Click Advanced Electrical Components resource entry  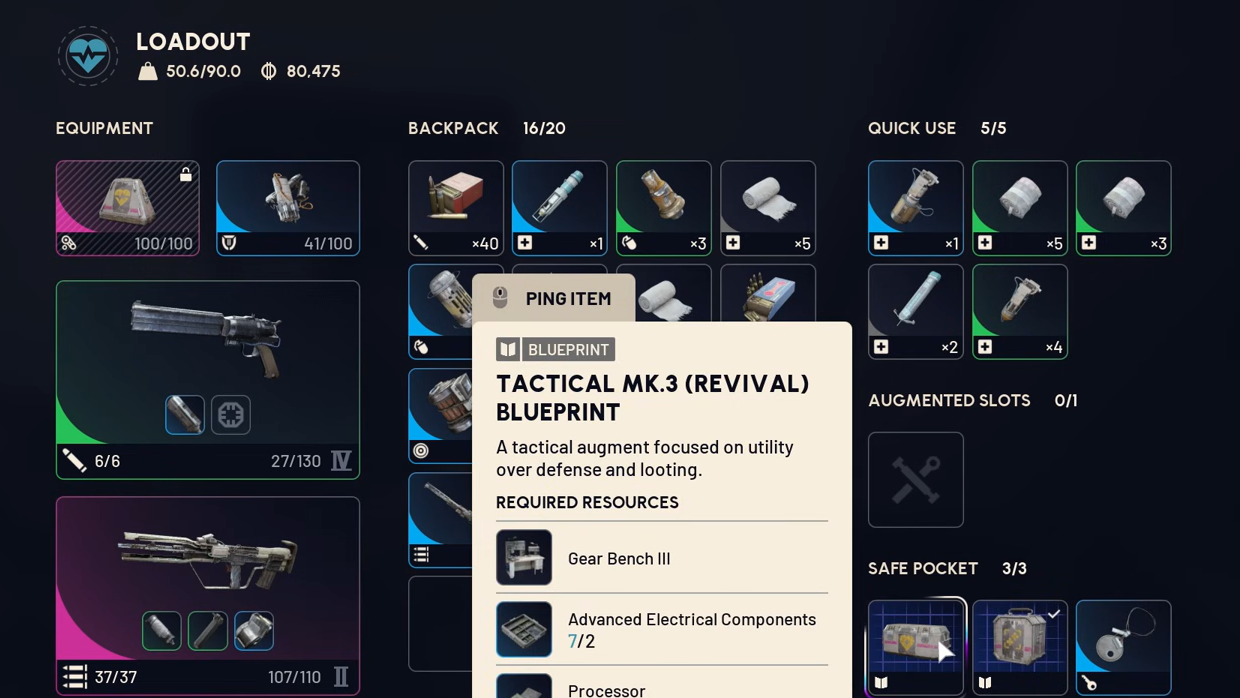[x=662, y=630]
